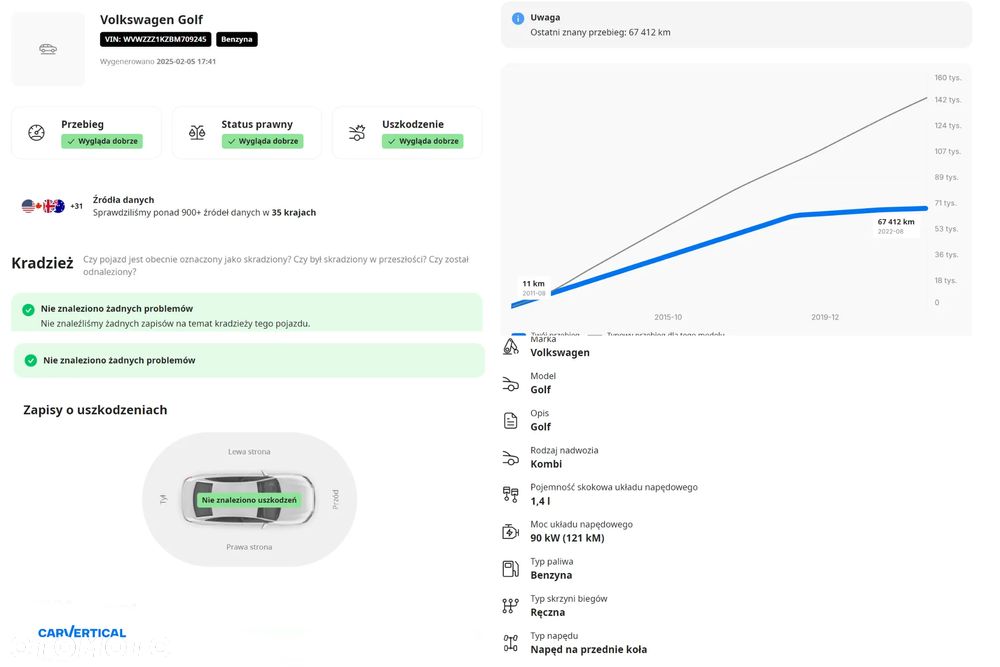Click the Napęd na przednie koła value
This screenshot has height=667, width=1000.
click(x=589, y=650)
